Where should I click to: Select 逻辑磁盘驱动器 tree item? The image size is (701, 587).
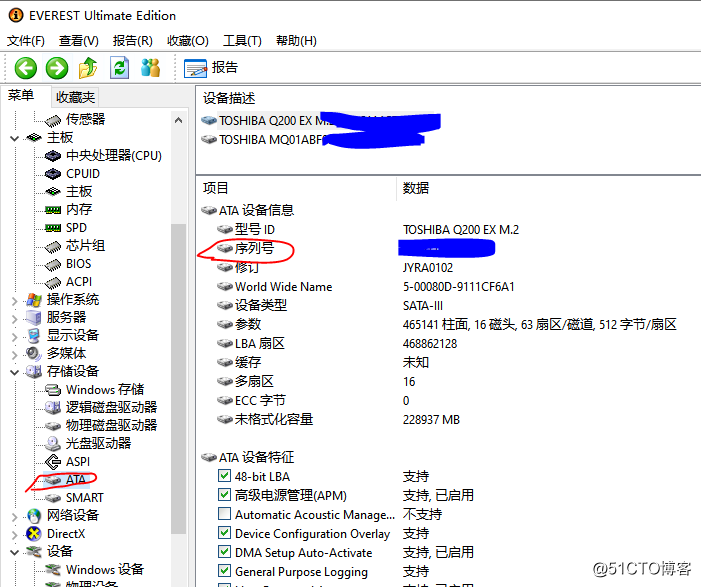[x=111, y=407]
